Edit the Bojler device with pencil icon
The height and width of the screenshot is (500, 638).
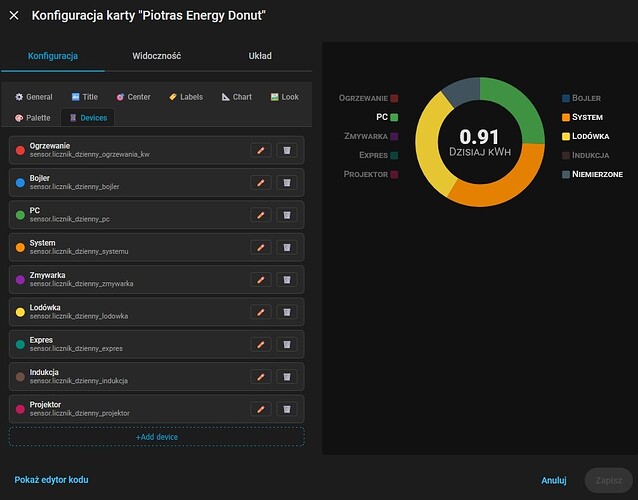pyautogui.click(x=261, y=183)
